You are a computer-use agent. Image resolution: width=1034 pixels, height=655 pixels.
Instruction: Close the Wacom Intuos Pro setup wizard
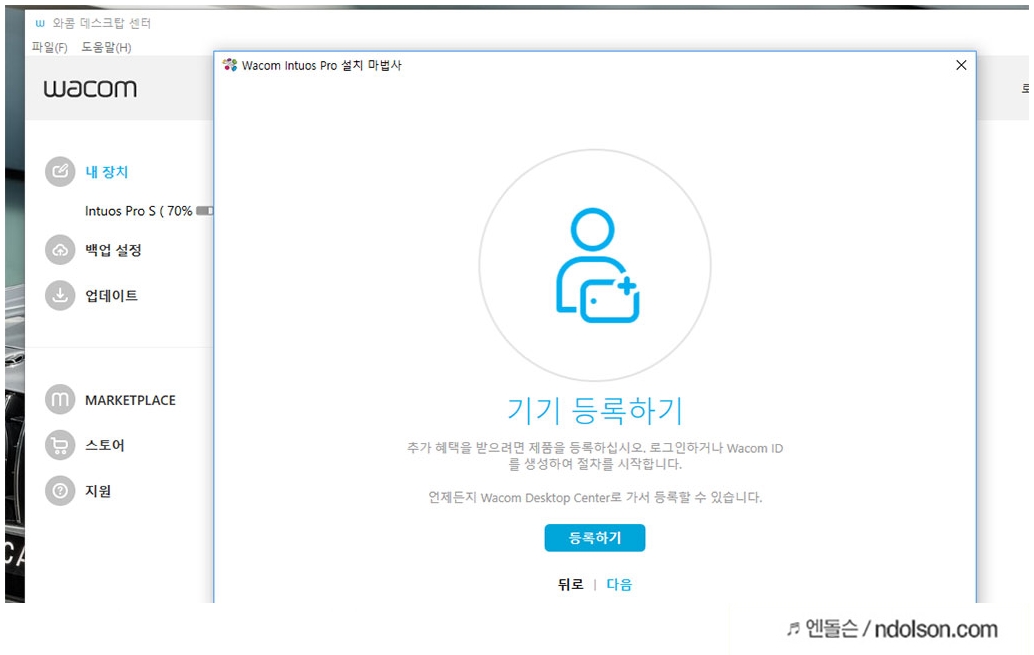click(961, 65)
